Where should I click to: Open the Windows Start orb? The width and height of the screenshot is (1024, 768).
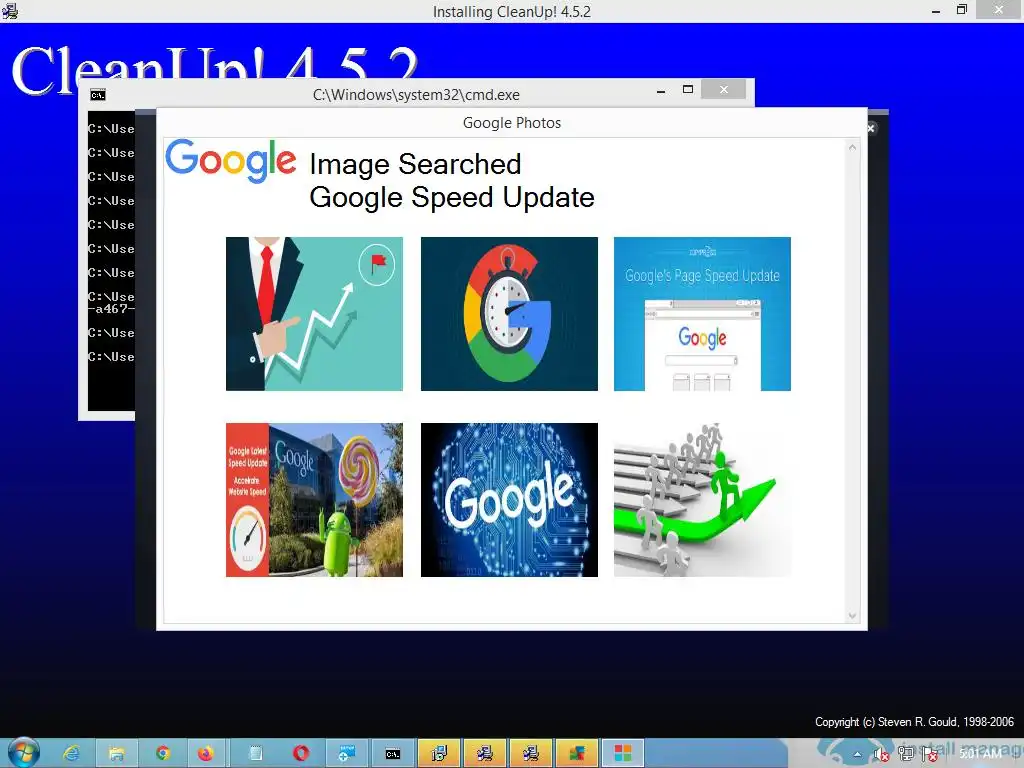(x=23, y=753)
